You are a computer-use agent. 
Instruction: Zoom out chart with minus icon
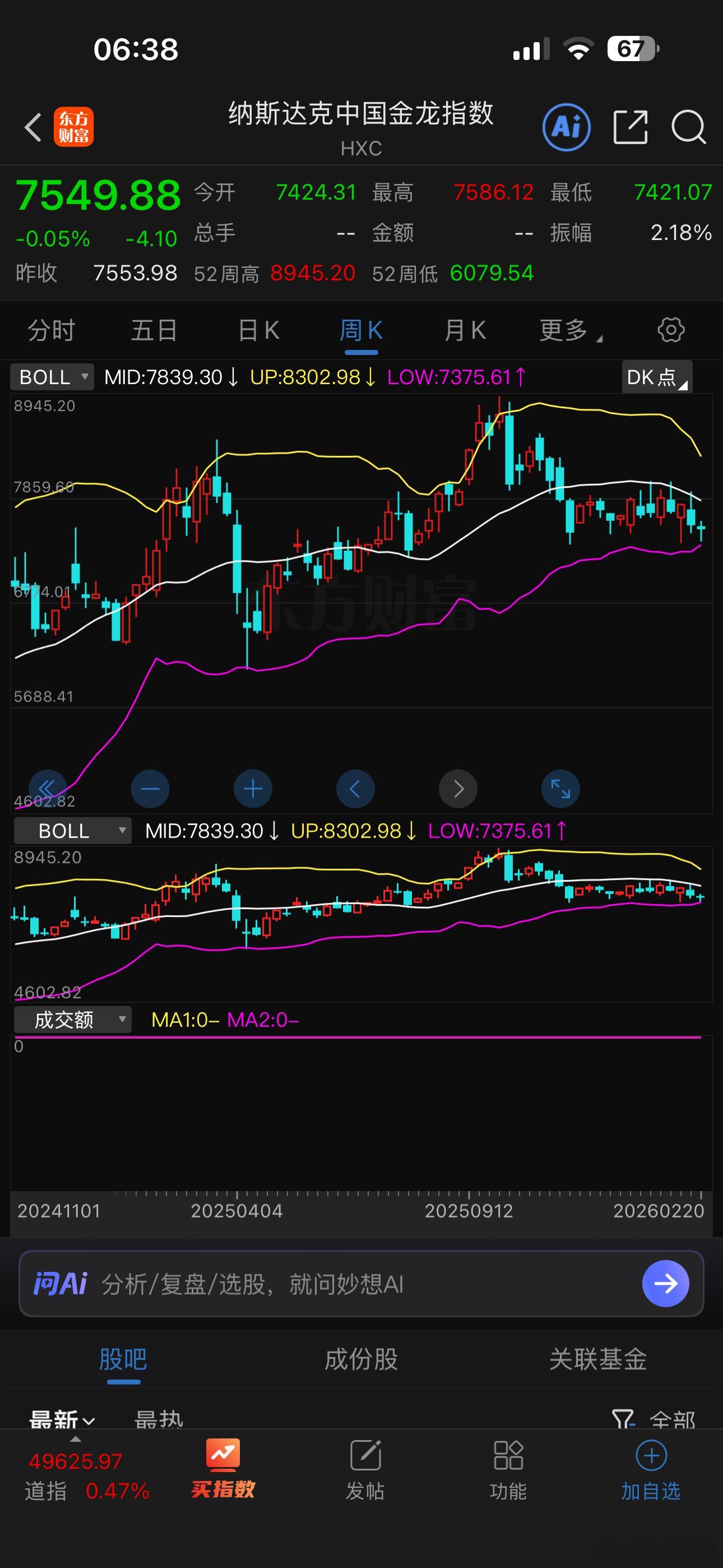pyautogui.click(x=150, y=789)
